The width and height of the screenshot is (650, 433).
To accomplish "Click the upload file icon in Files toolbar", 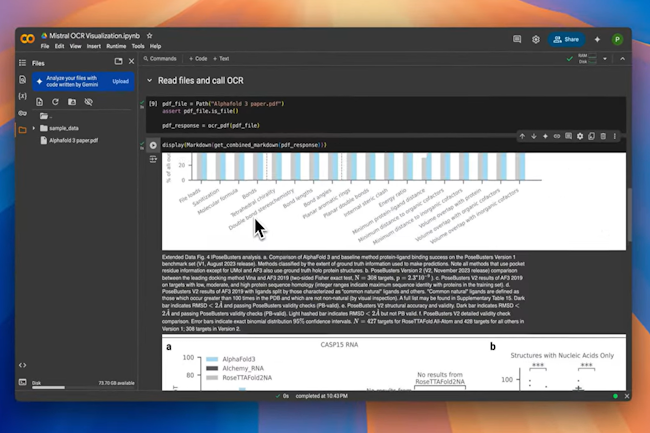I will pos(39,102).
